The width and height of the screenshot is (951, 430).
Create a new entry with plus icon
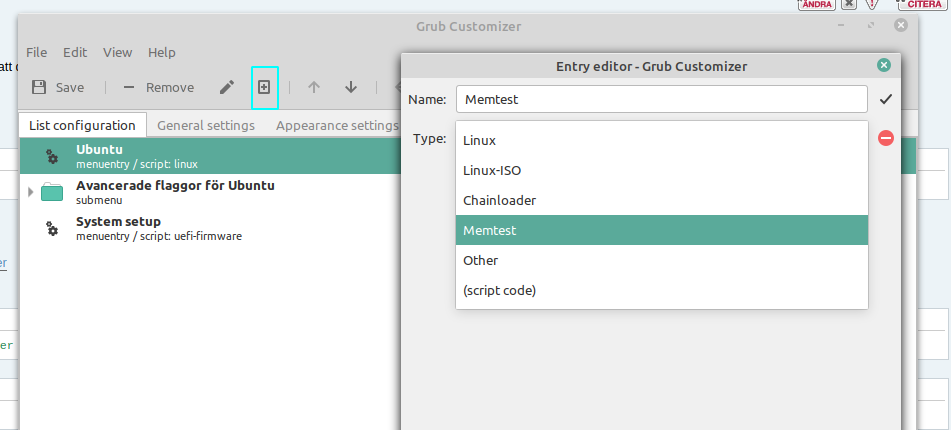coord(264,87)
